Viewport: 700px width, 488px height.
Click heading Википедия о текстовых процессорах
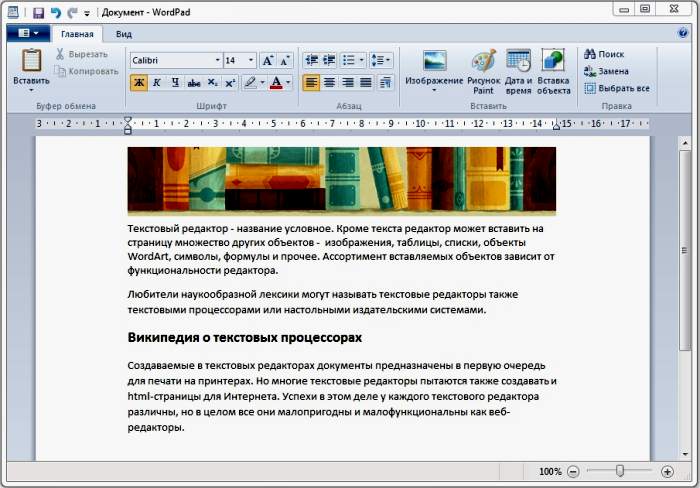pyautogui.click(x=245, y=338)
